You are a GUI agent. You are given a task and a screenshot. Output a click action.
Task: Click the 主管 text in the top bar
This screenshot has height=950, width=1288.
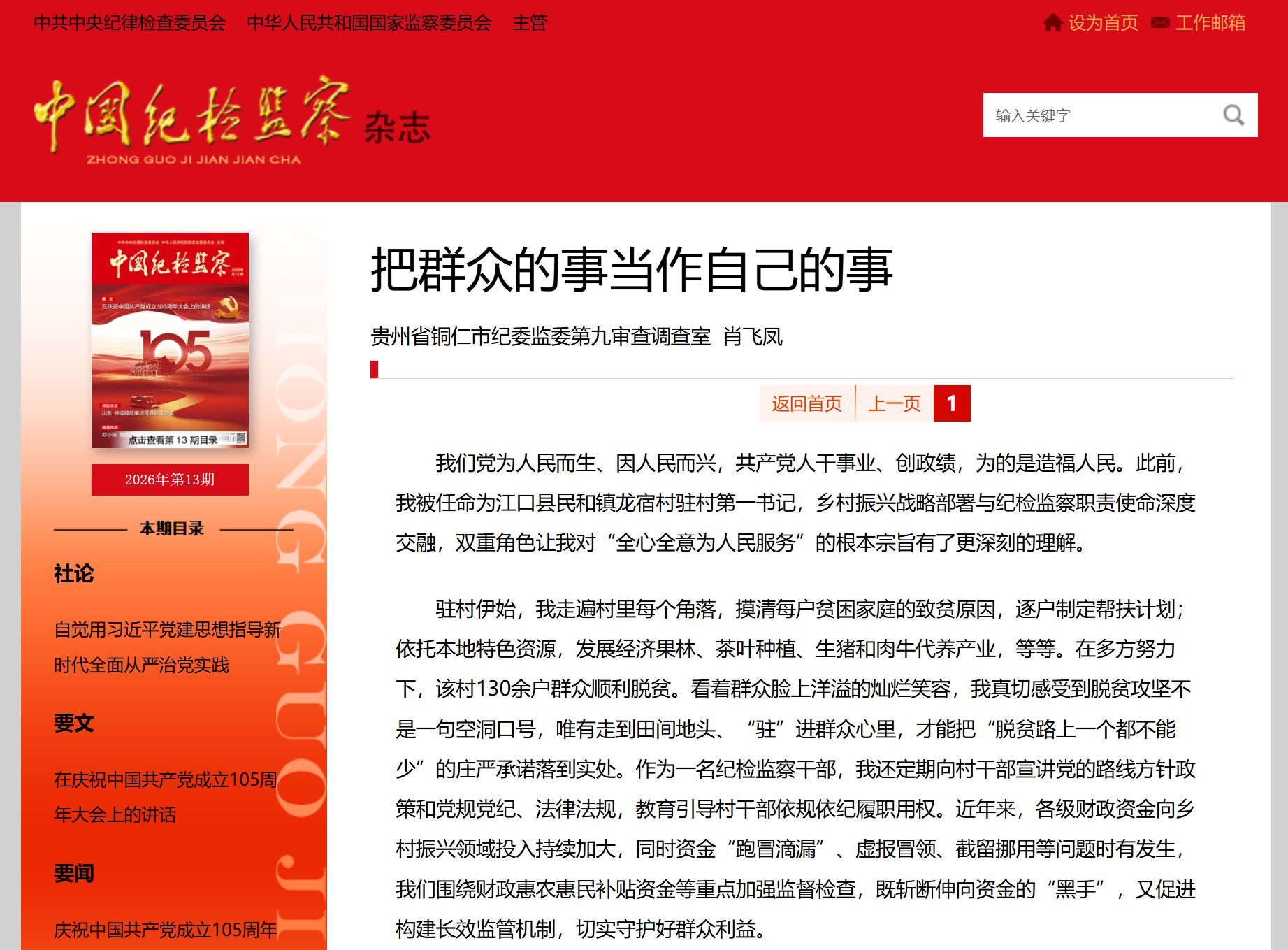tap(529, 23)
